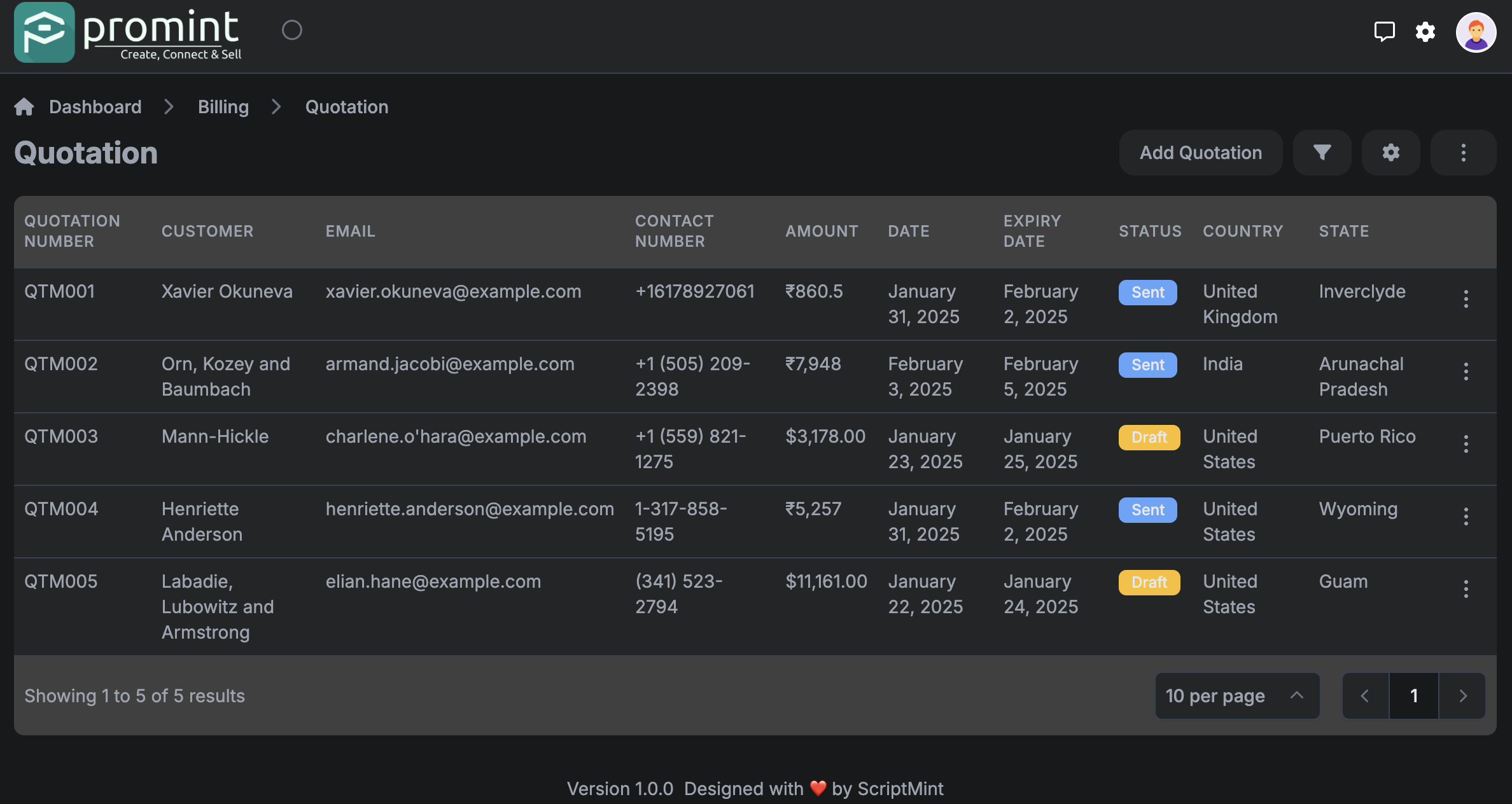Click the Sent badge for QTM002

click(1147, 365)
